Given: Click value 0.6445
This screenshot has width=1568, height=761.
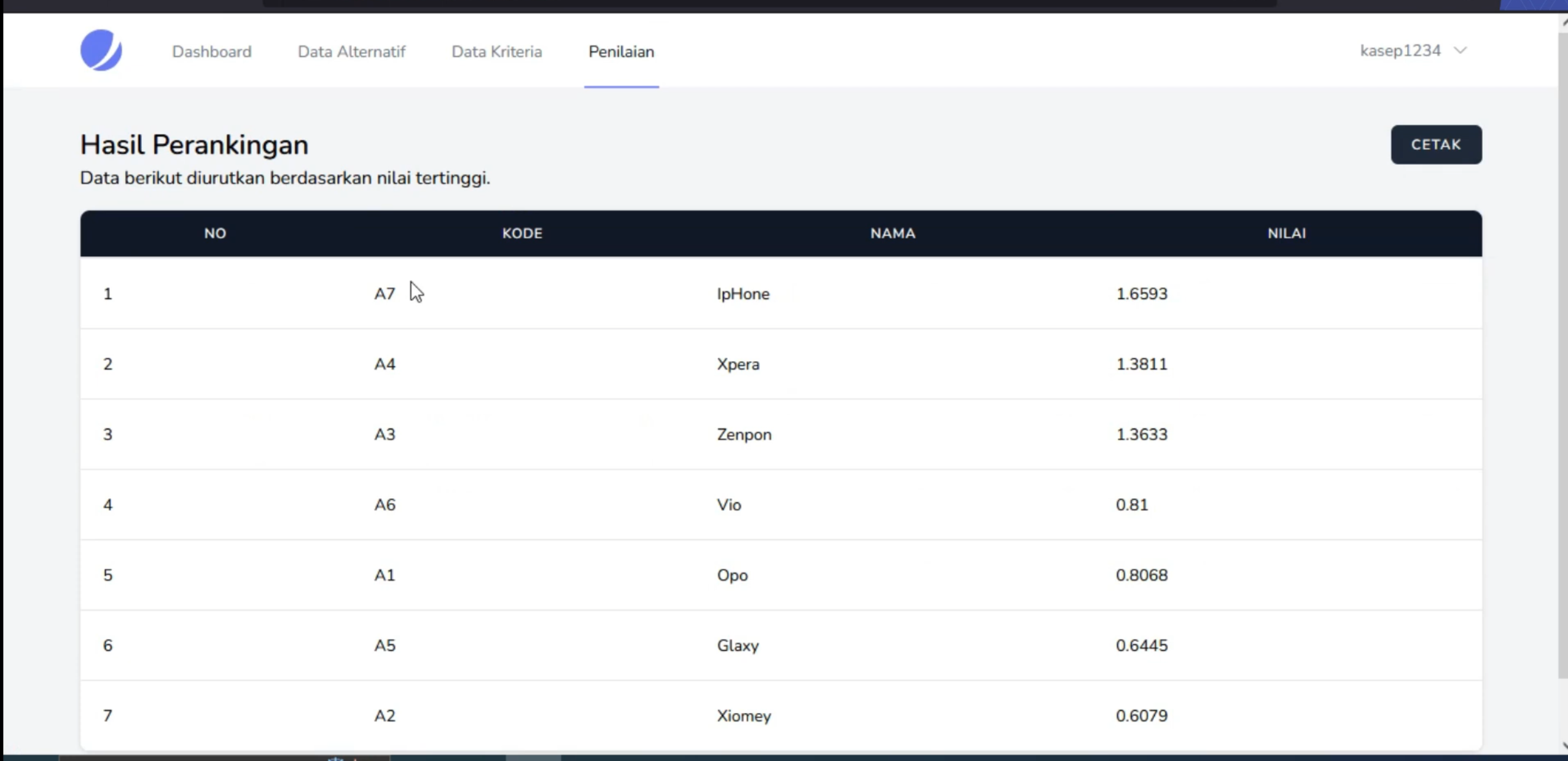Looking at the screenshot, I should tap(1142, 646).
